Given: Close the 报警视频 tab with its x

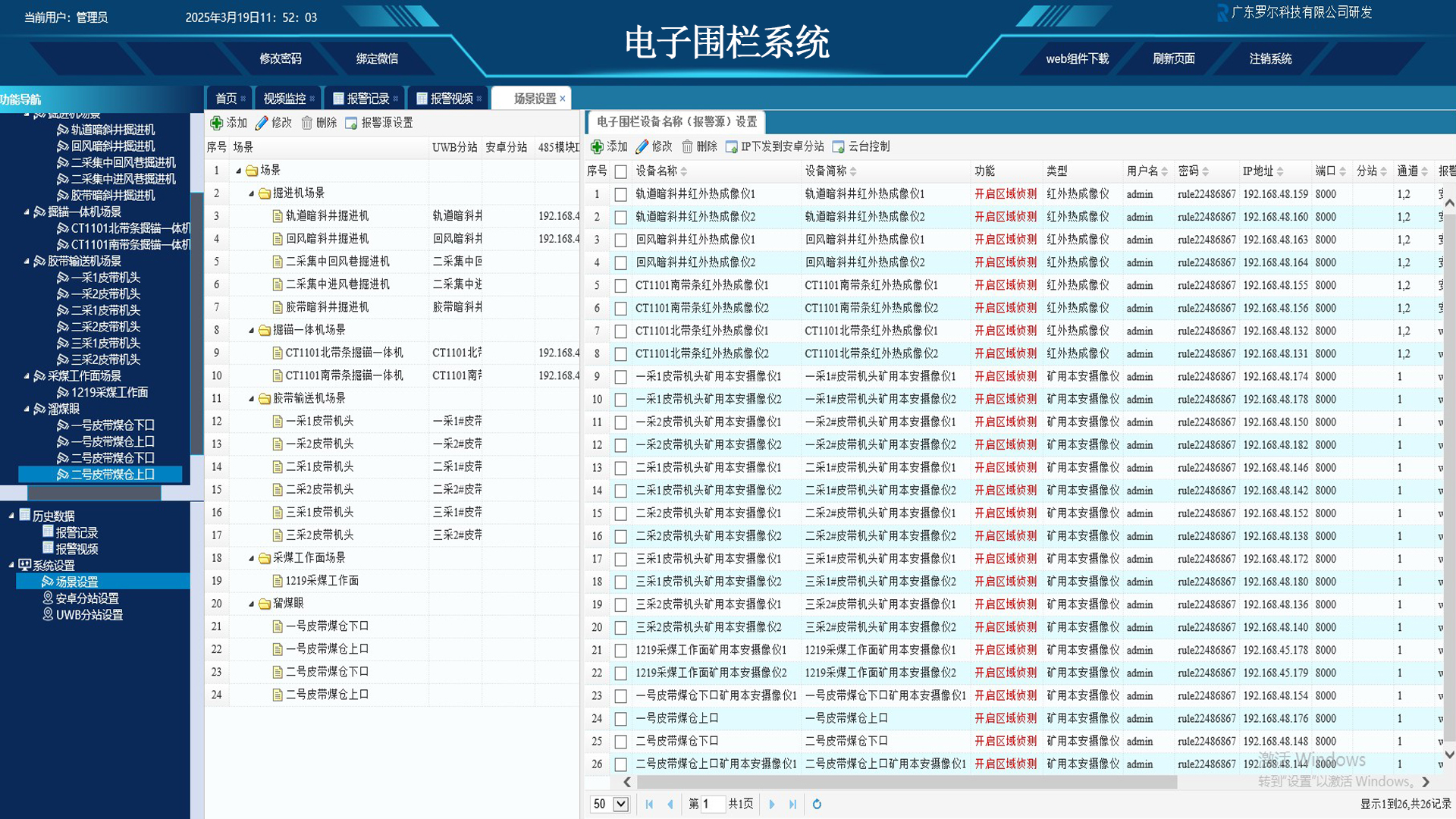Looking at the screenshot, I should 479,99.
